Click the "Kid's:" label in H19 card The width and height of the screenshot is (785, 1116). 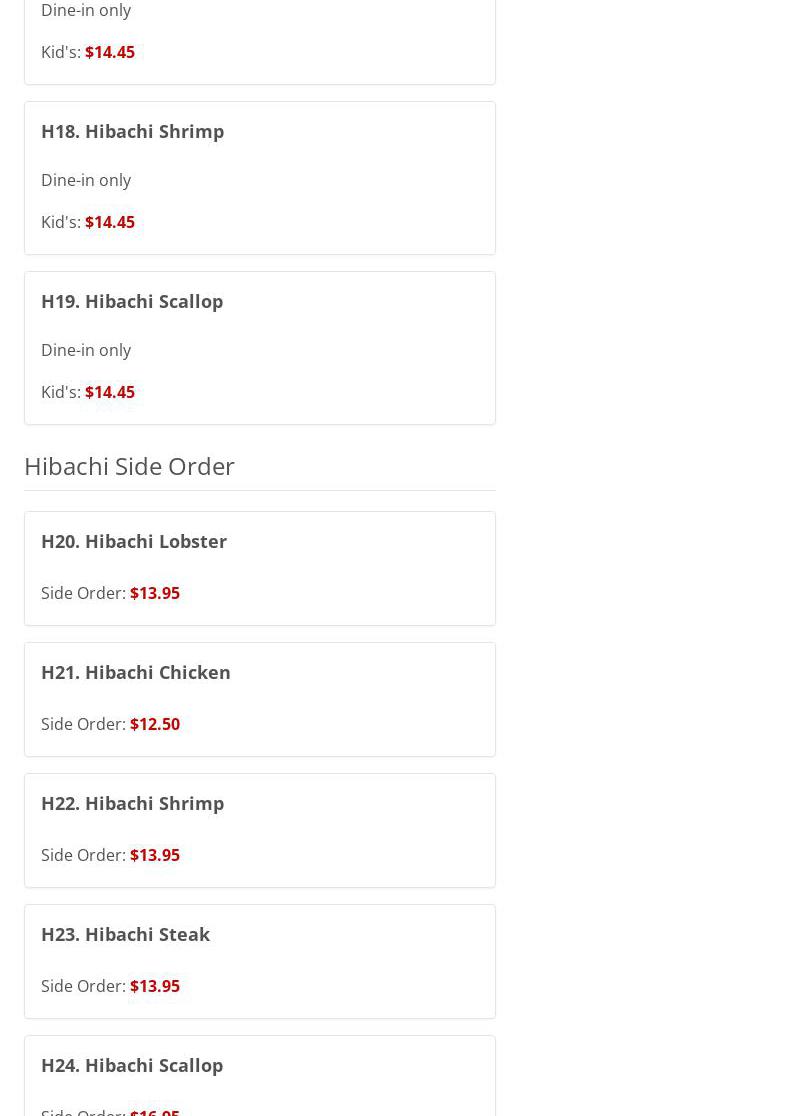tap(61, 392)
